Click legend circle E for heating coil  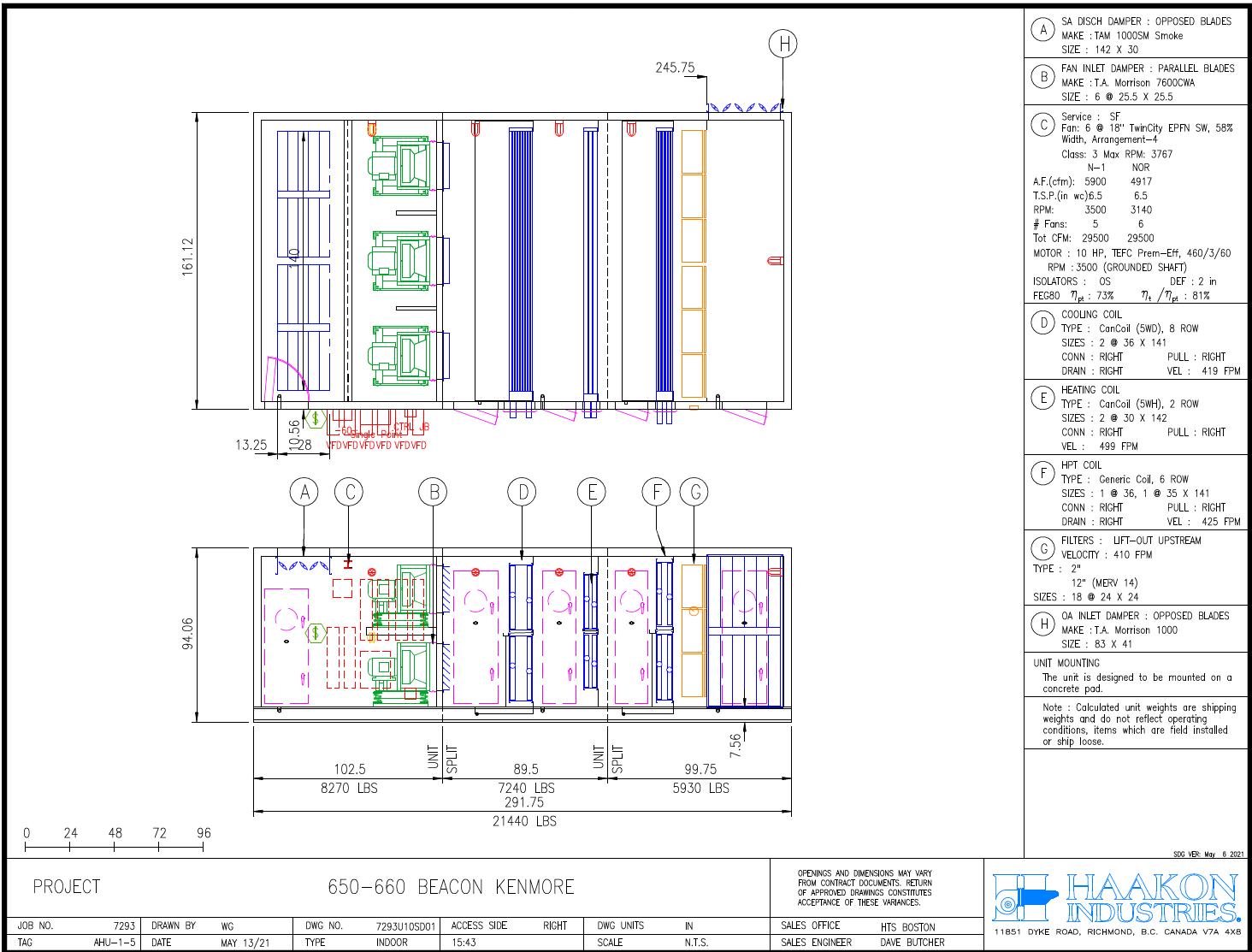1042,398
